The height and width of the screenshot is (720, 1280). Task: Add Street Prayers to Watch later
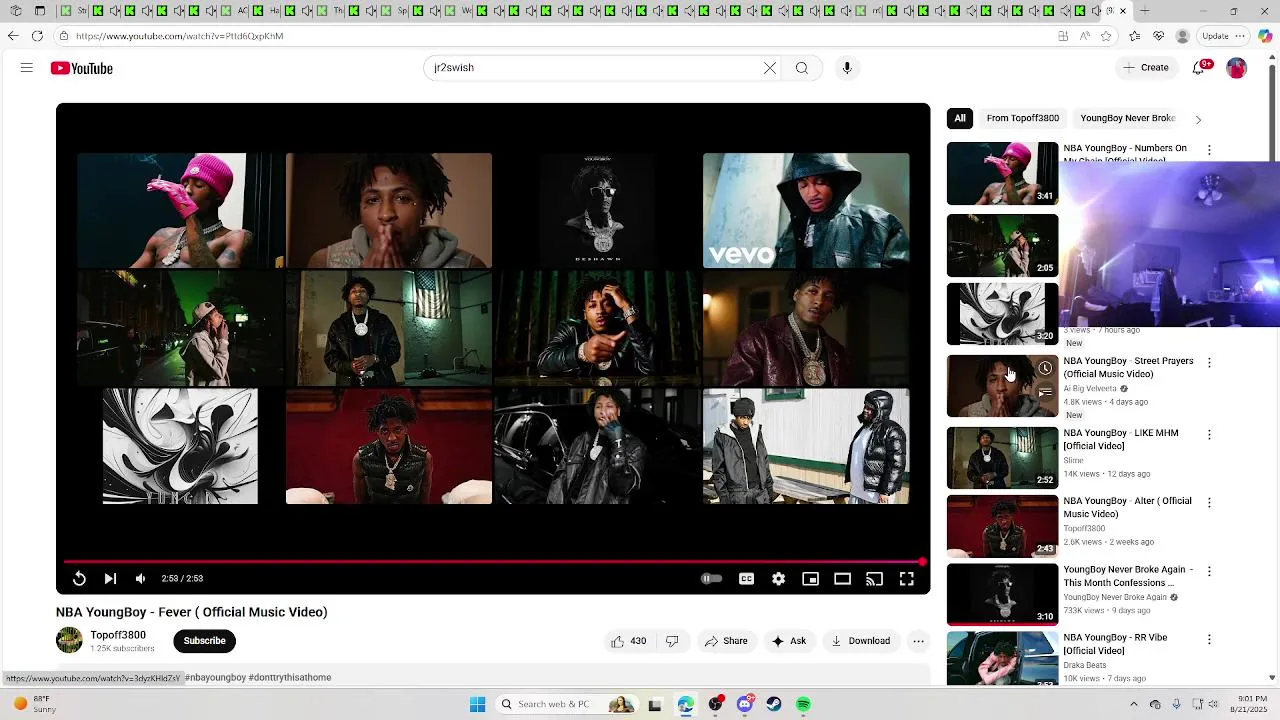1045,368
